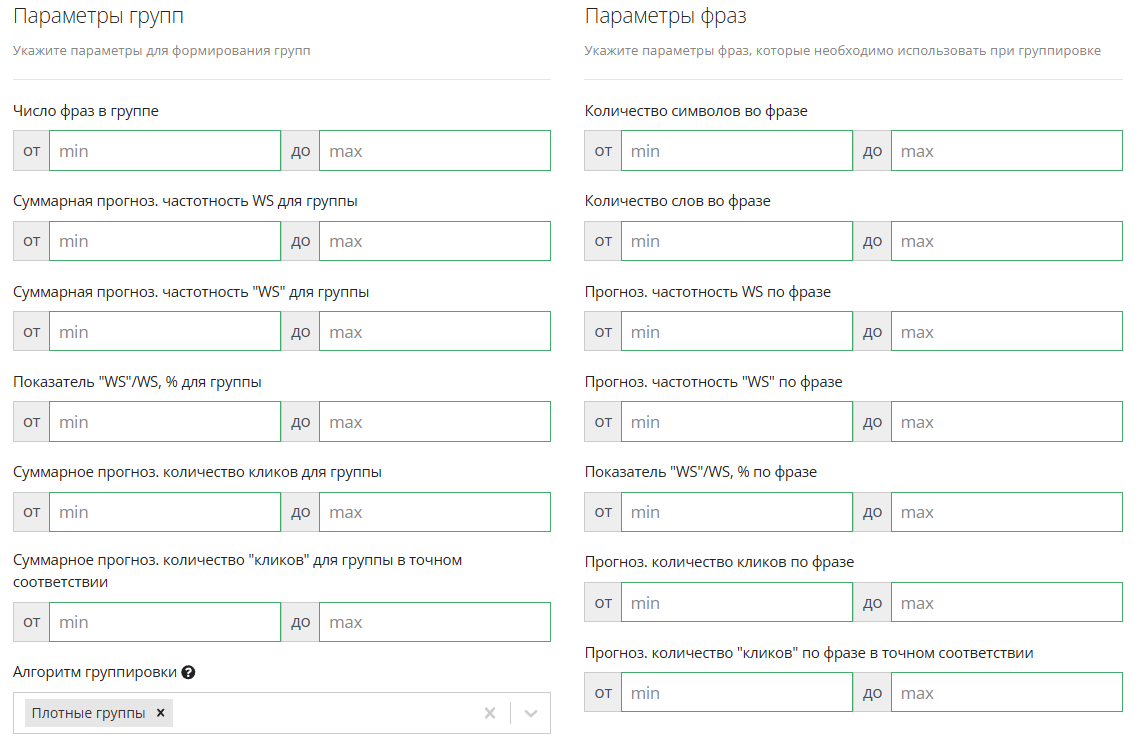Click max for phrase "кликов" в точном соответствии
The width and height of the screenshot is (1139, 744).
pos(1006,693)
